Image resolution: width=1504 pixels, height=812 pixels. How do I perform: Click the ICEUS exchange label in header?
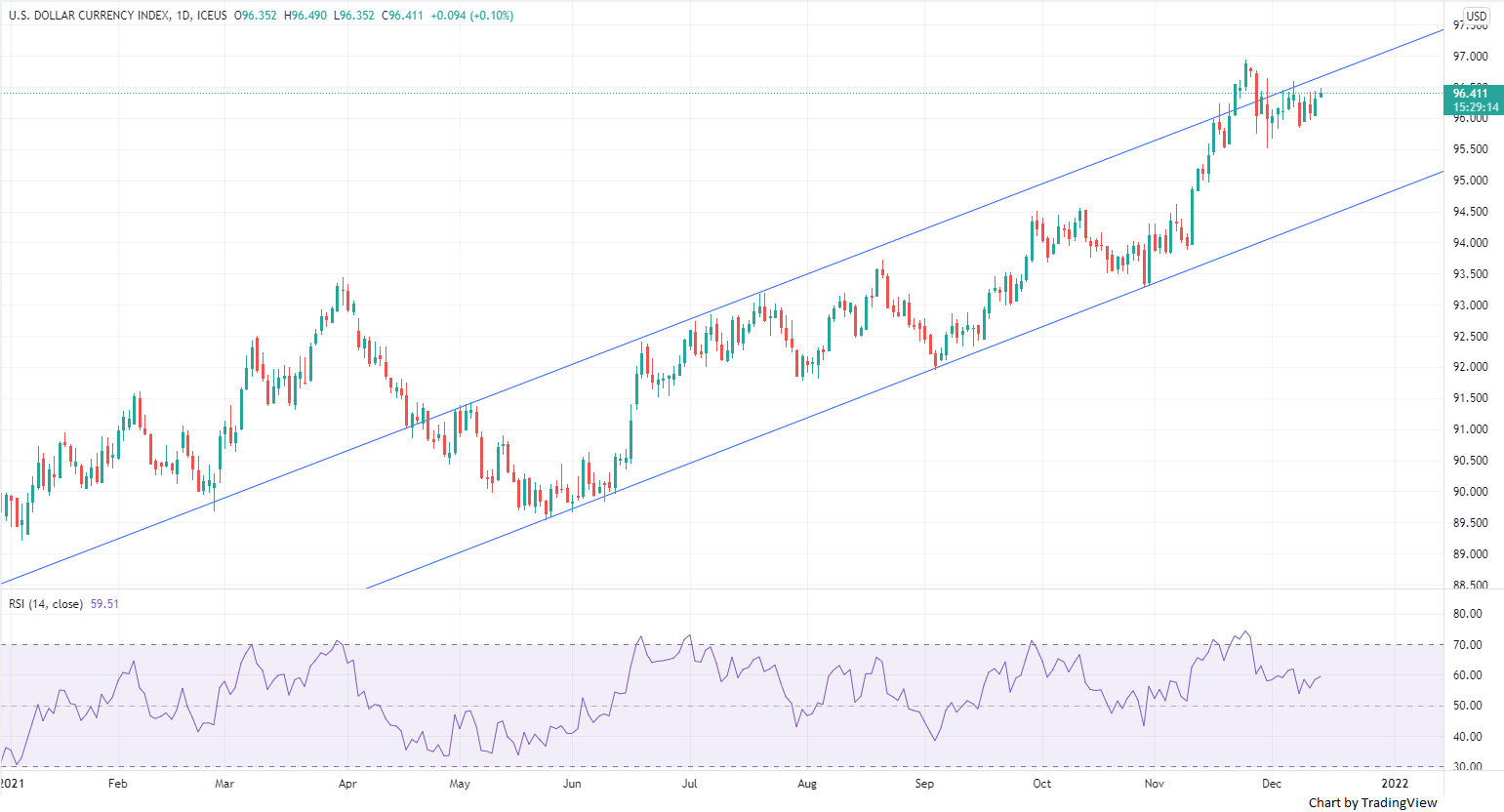point(212,16)
